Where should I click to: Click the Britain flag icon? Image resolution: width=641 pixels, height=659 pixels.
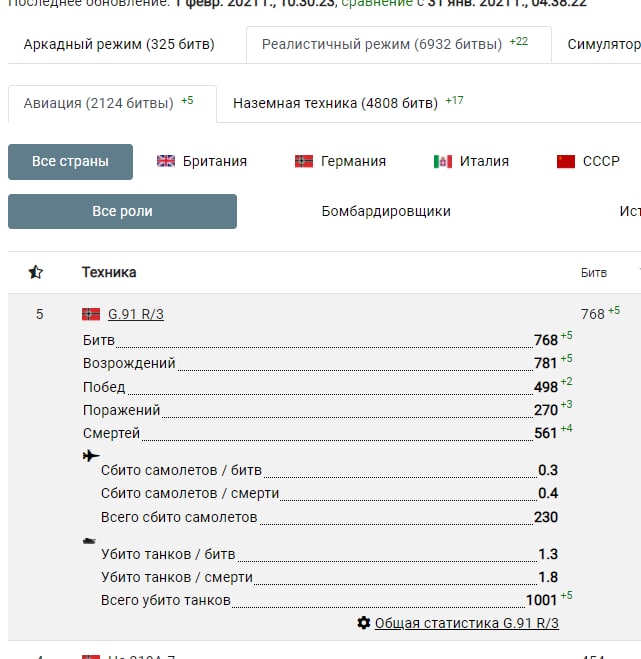click(x=166, y=161)
